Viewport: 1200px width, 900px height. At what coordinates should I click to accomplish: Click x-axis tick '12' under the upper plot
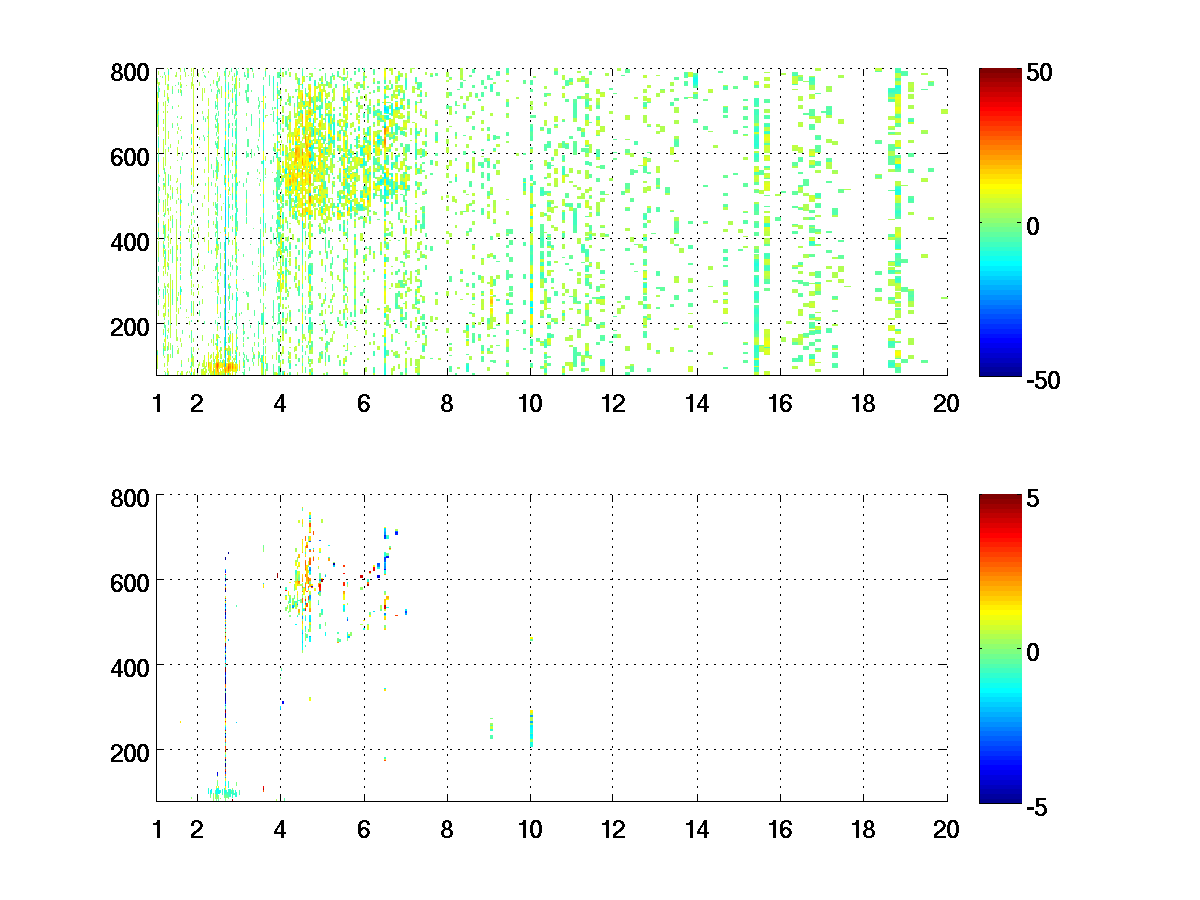click(613, 403)
